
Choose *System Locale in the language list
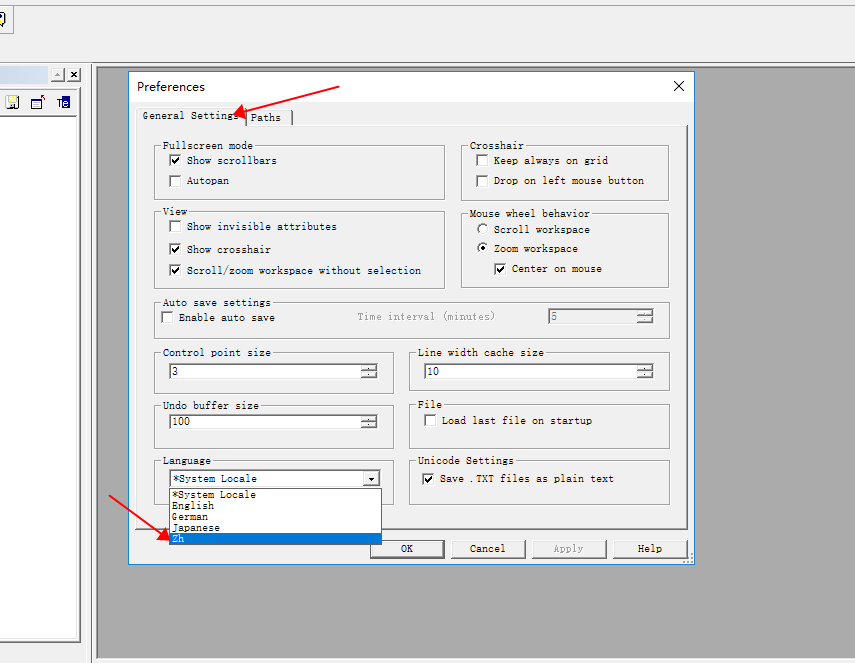pos(275,495)
